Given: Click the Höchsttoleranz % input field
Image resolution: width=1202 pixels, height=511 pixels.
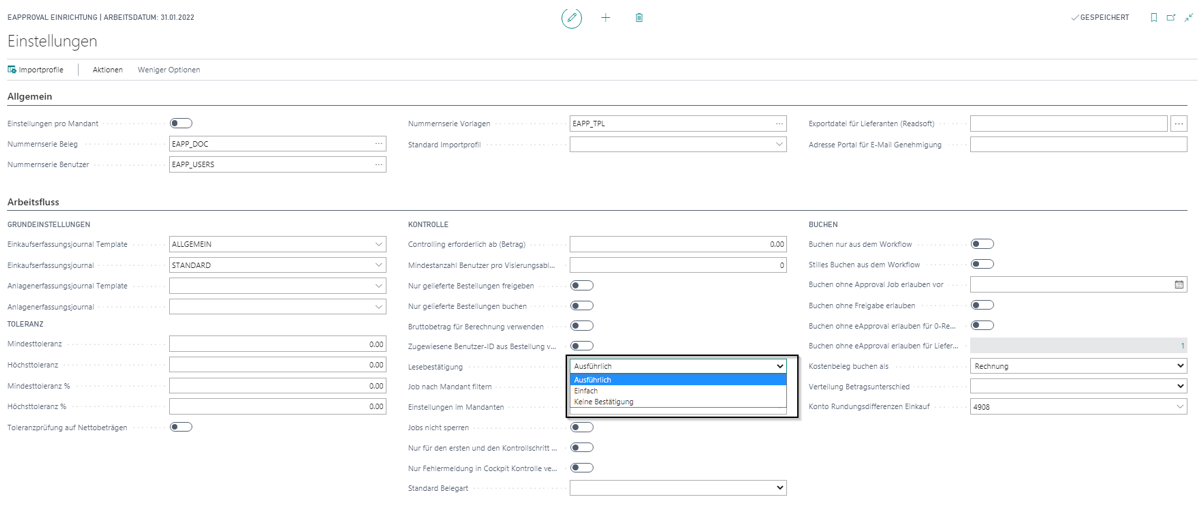Looking at the screenshot, I should (277, 407).
